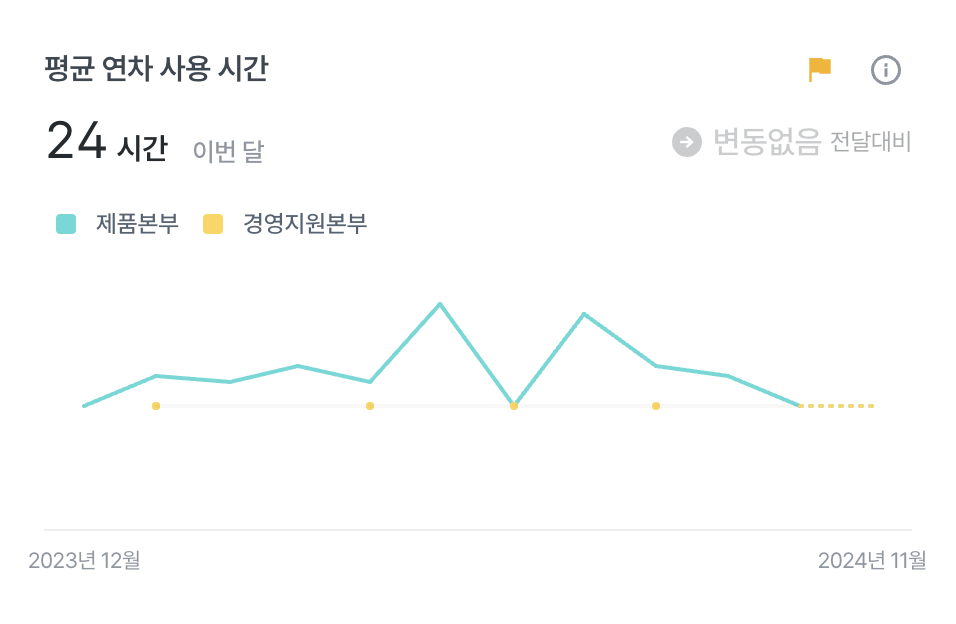Screen dimensions: 956x624
Task: Toggle the 경영지원본부 series label
Action: coord(305,224)
